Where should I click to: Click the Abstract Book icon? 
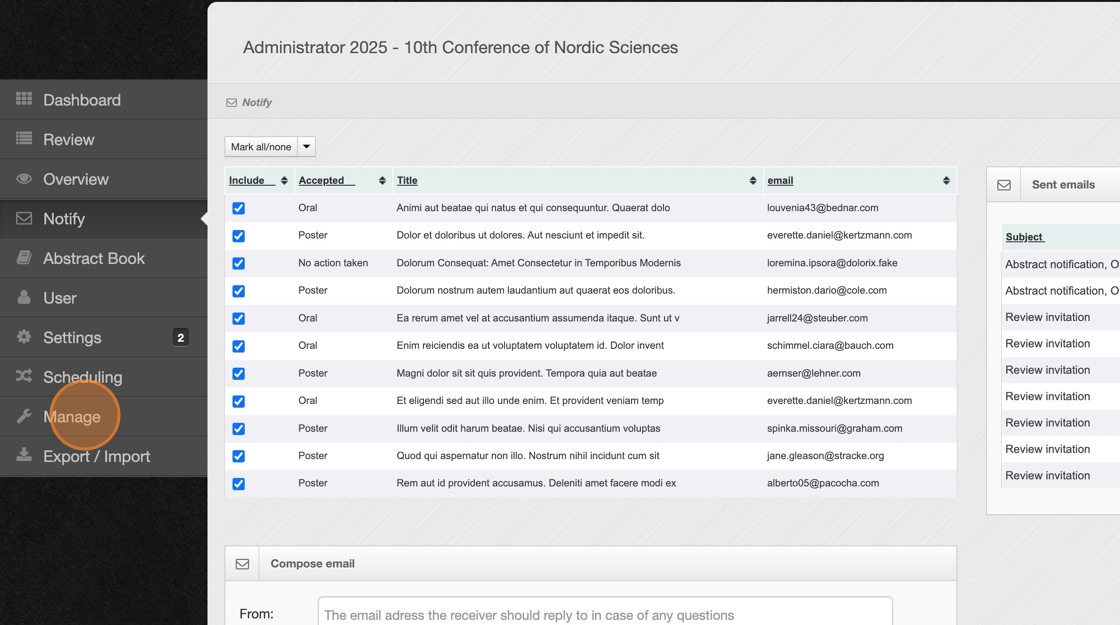coord(24,258)
